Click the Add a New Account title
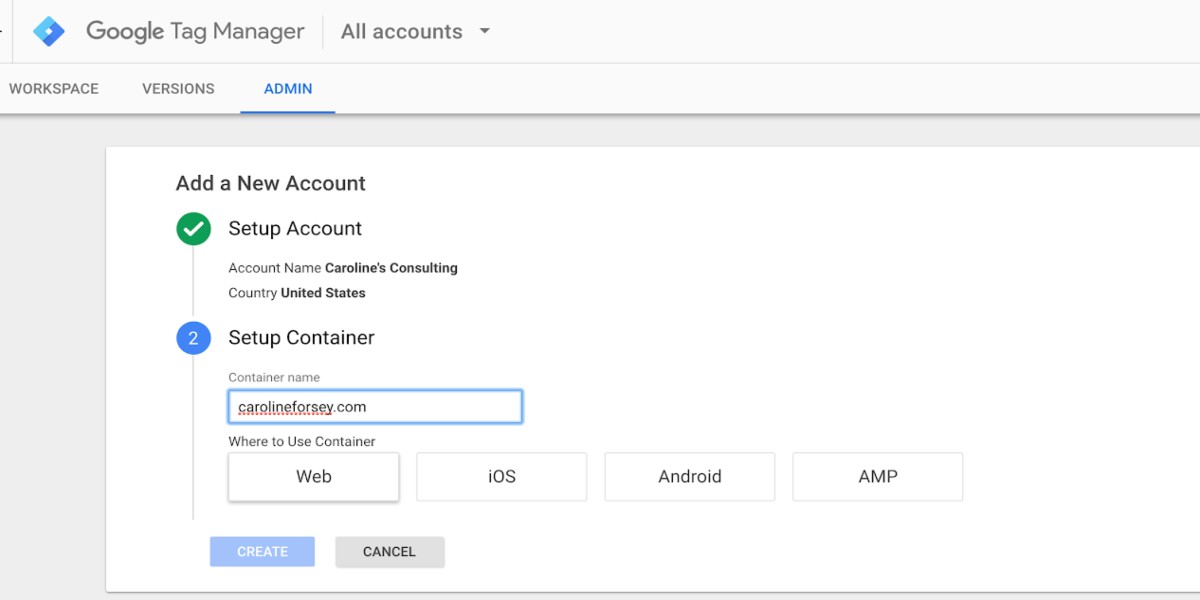 (x=271, y=184)
